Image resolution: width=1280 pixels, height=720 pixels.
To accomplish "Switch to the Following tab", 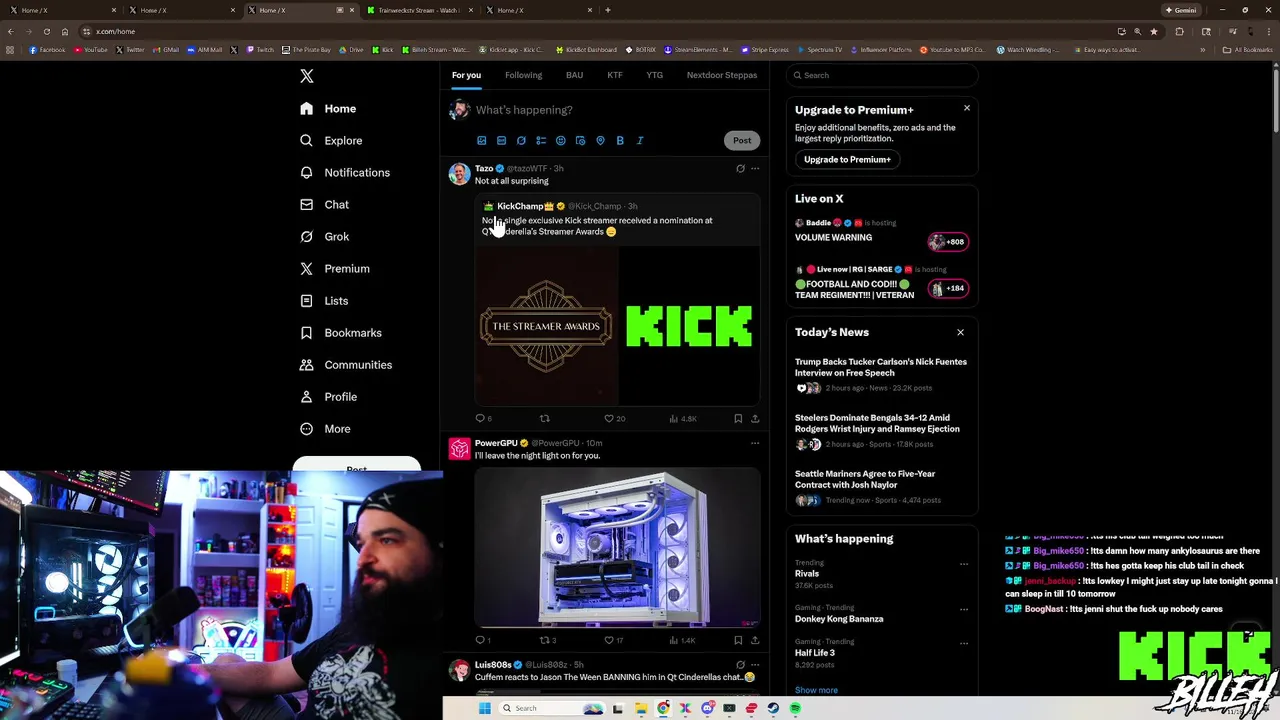I will point(523,75).
